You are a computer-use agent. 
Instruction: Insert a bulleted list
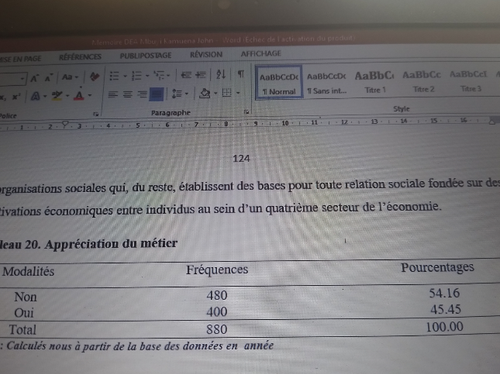coord(114,76)
